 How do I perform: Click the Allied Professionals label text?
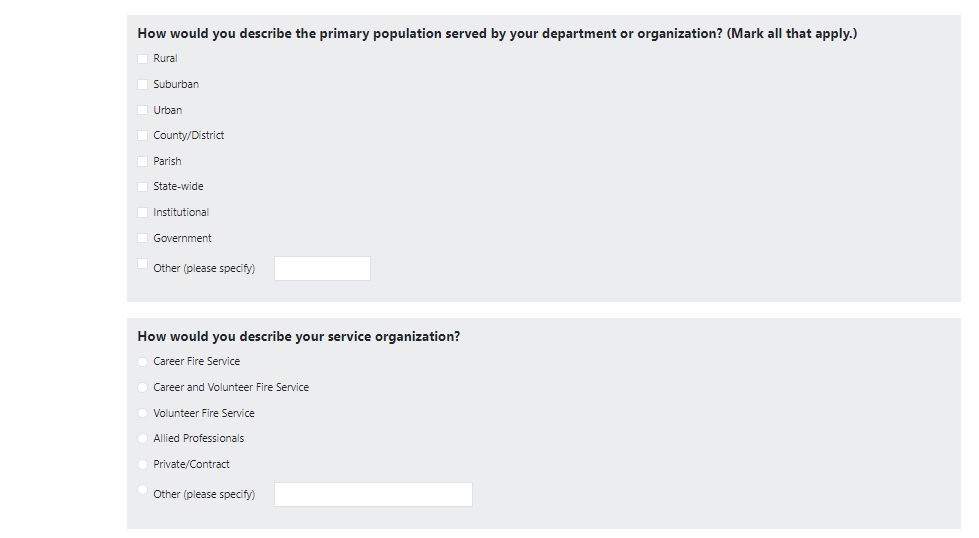[198, 438]
